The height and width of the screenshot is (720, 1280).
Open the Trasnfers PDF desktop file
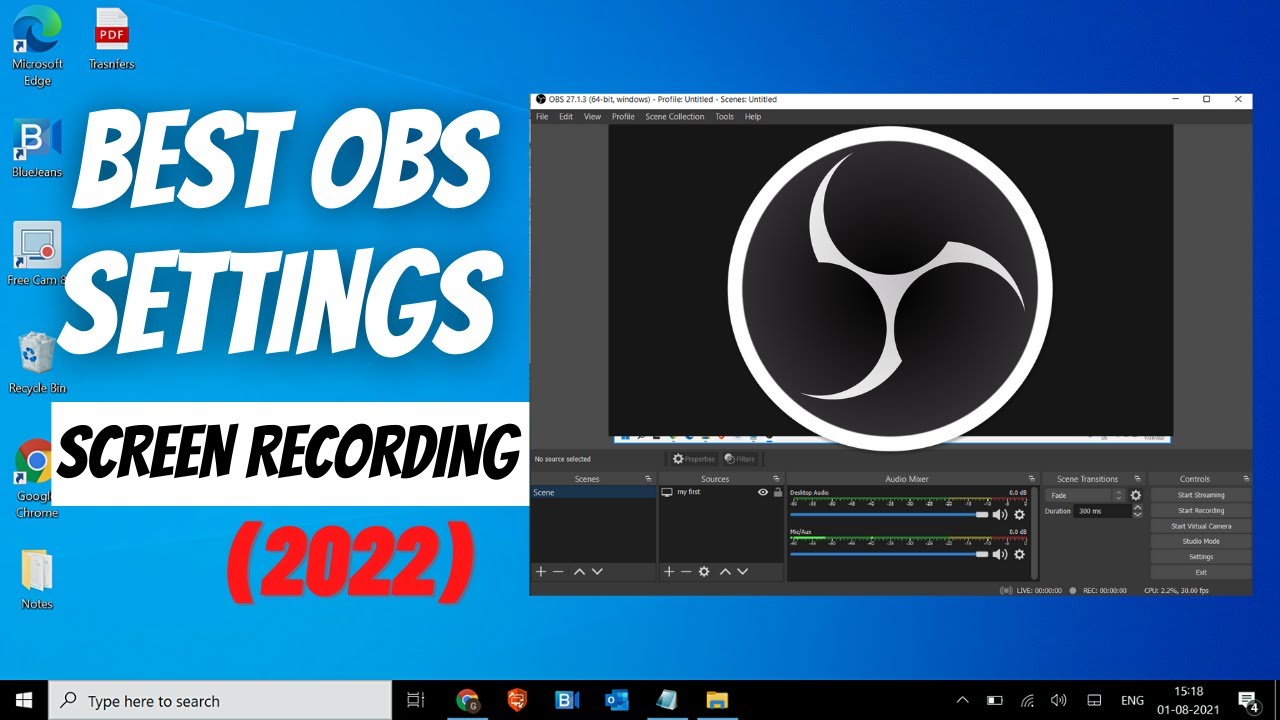tap(111, 40)
